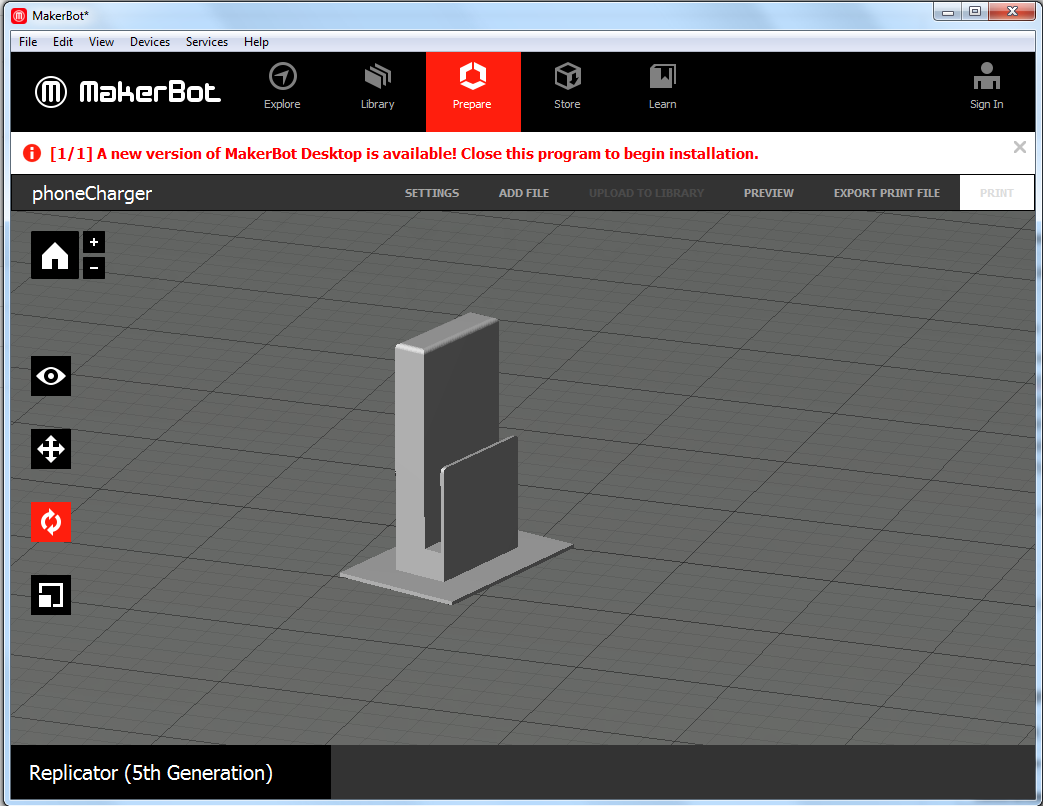Open the Explore section
Screen dimensions: 1043x806
tap(282, 86)
